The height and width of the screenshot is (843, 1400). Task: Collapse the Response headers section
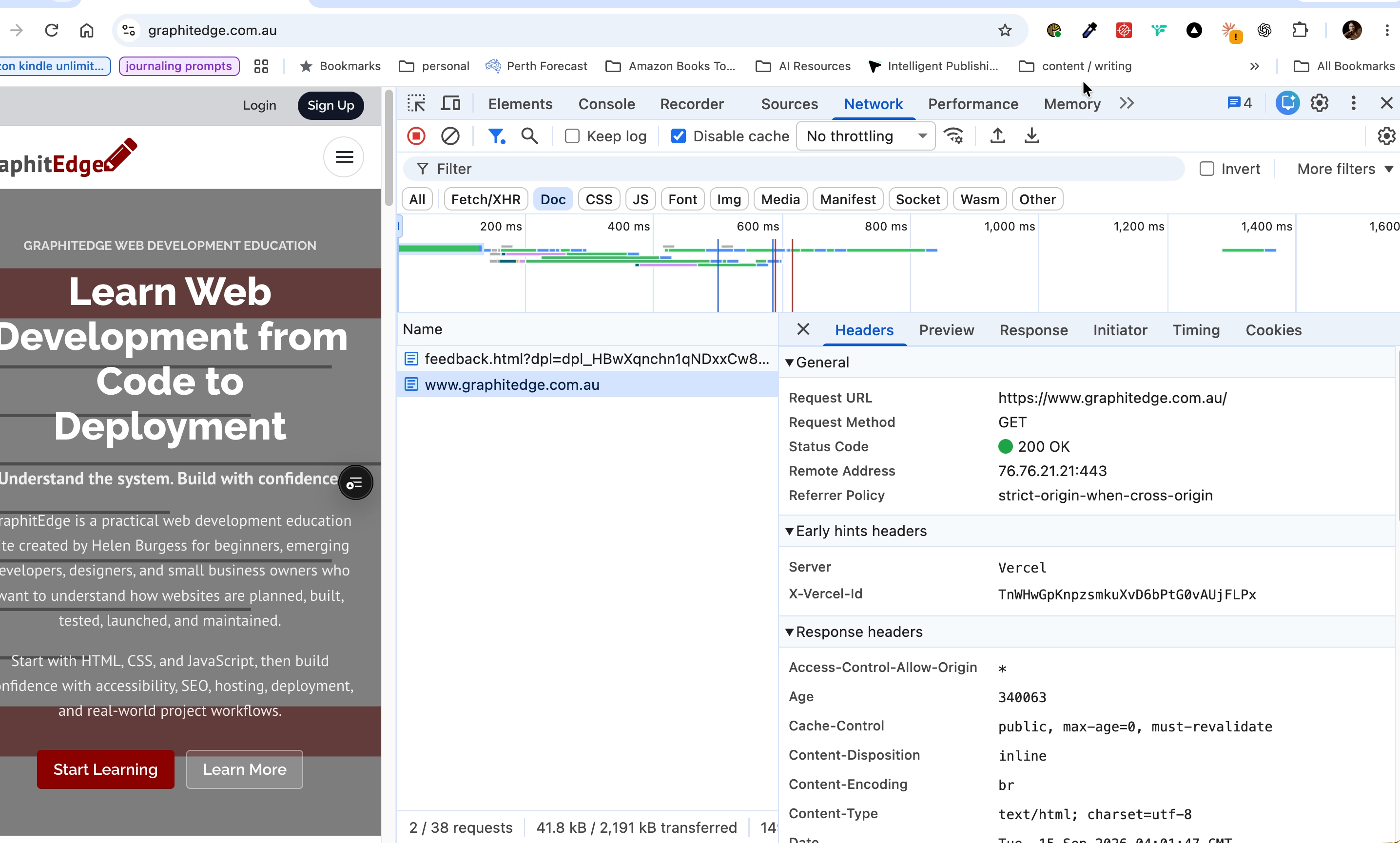pos(789,632)
